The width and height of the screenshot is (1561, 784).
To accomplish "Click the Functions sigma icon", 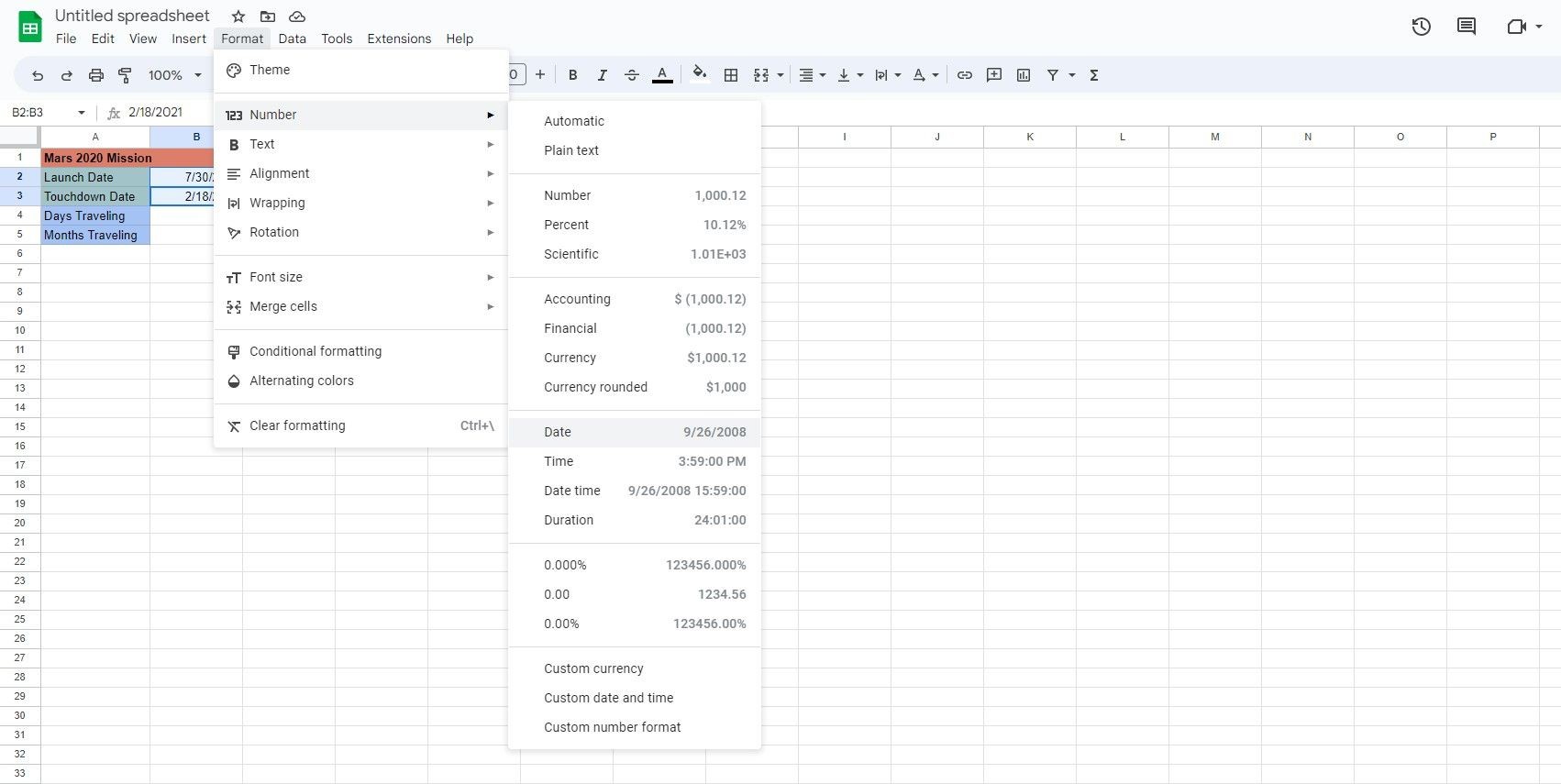I will pos(1094,75).
